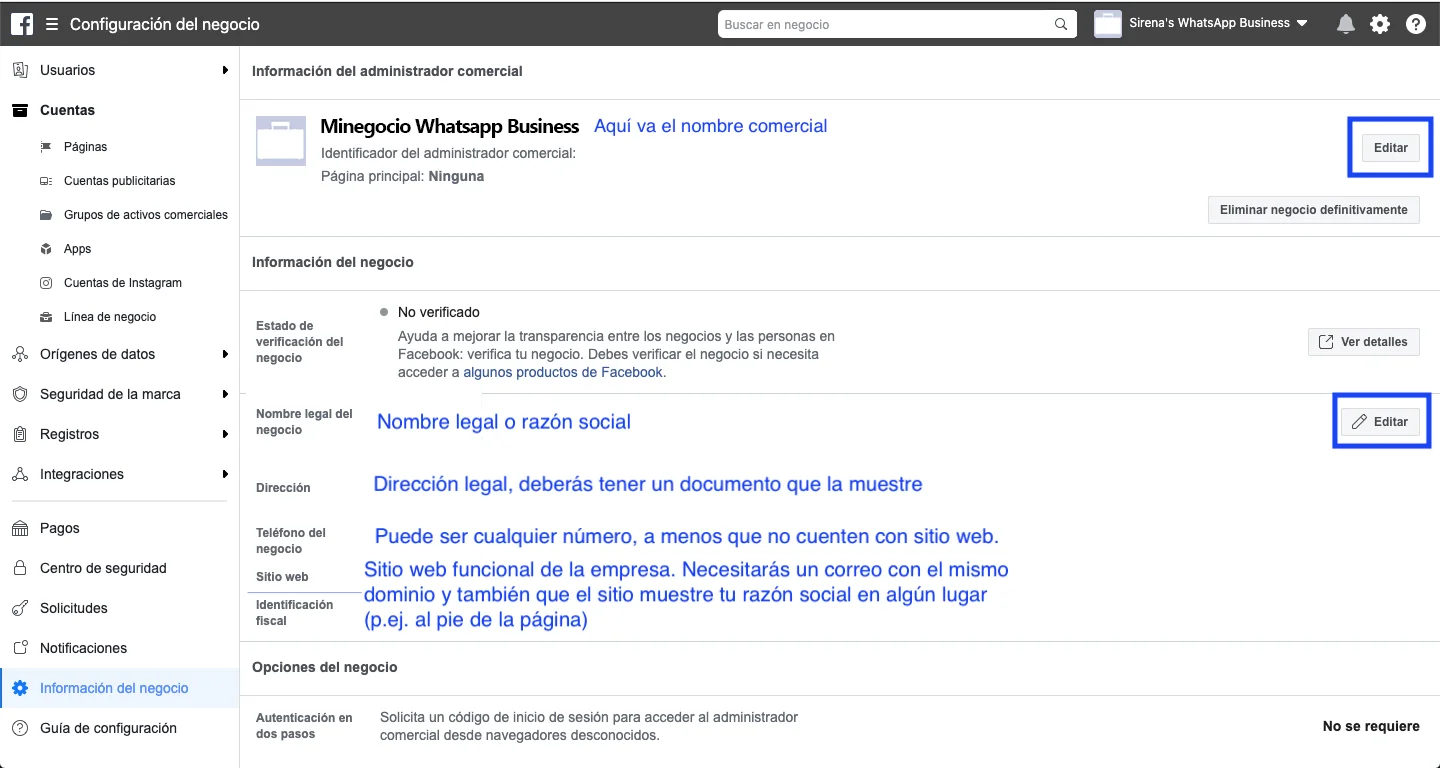Click the Integraciones icon
Image resolution: width=1440 pixels, height=768 pixels.
[20, 474]
